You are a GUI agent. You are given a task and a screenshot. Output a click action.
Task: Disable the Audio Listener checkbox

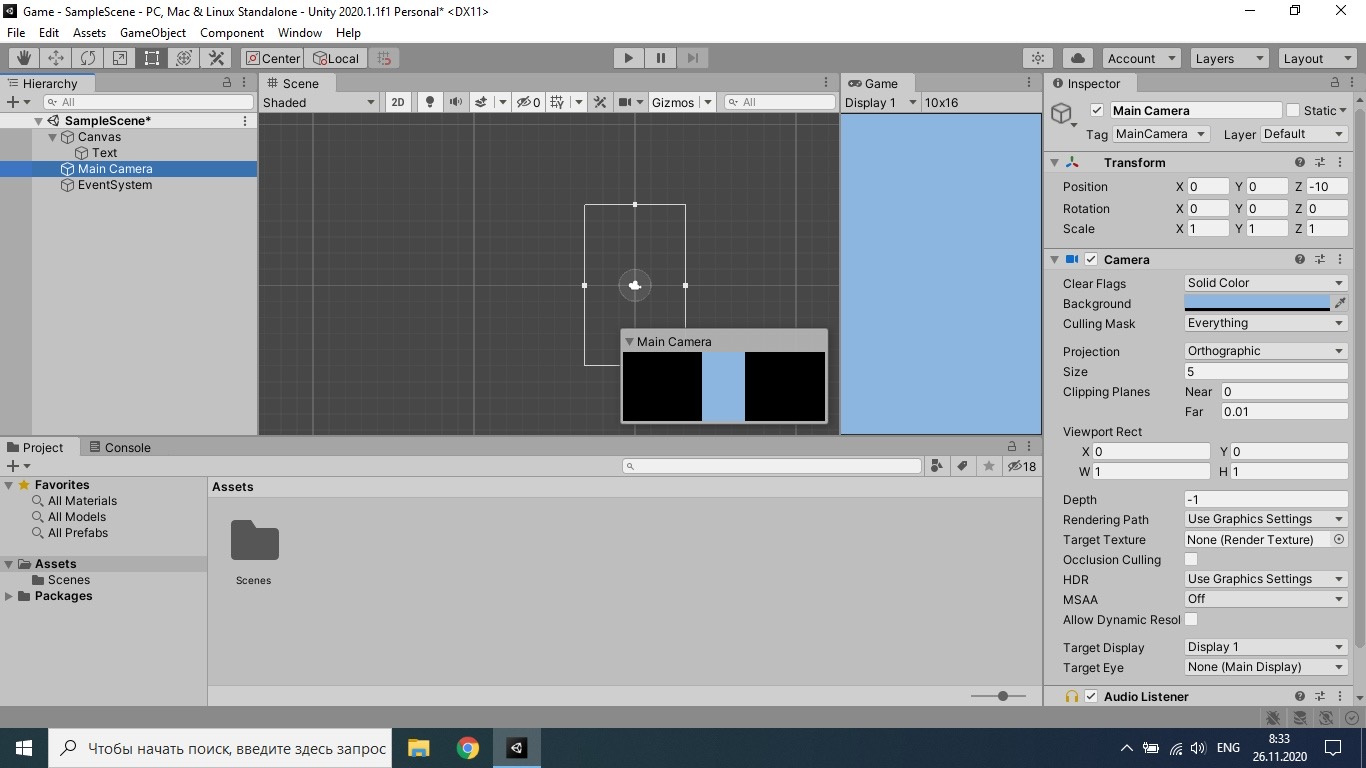tap(1091, 696)
